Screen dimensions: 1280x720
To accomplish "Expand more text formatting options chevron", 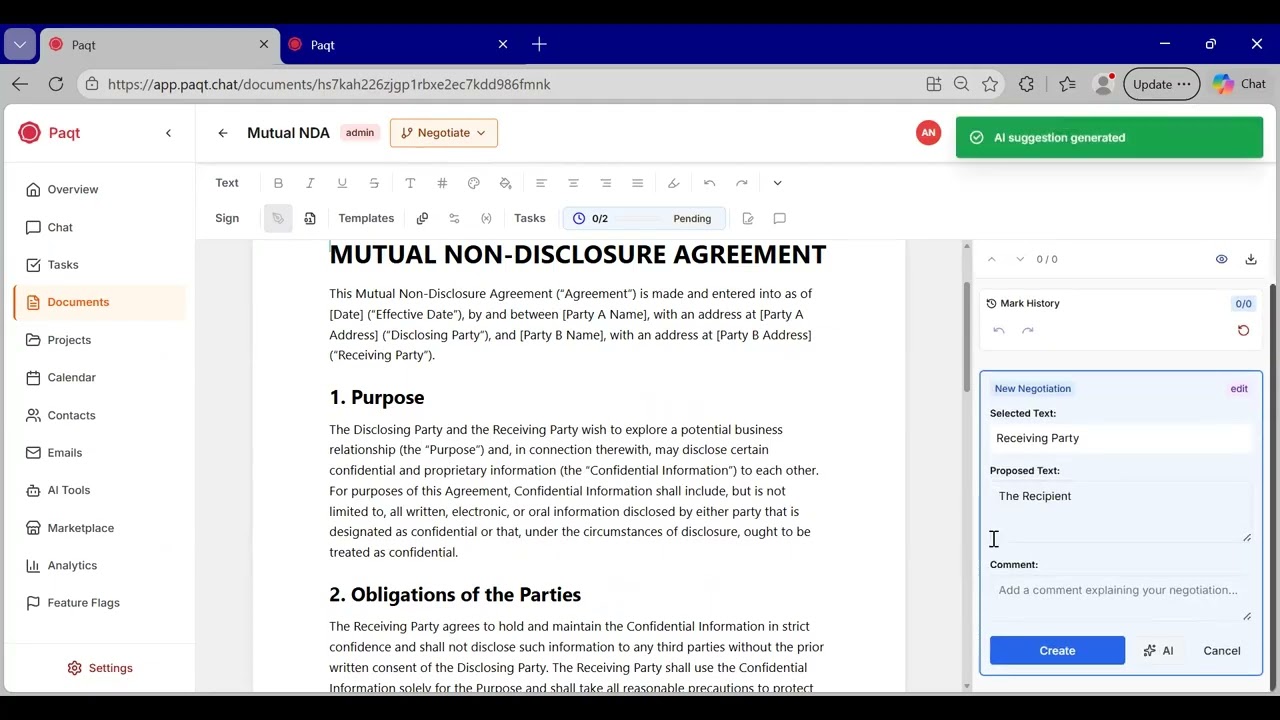I will [777, 183].
